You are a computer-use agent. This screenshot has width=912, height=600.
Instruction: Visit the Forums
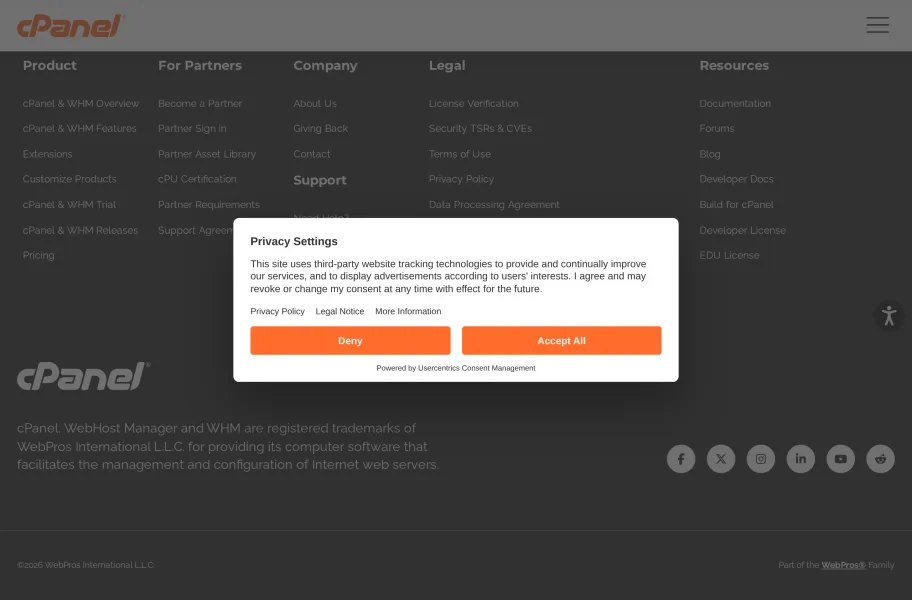click(x=717, y=128)
